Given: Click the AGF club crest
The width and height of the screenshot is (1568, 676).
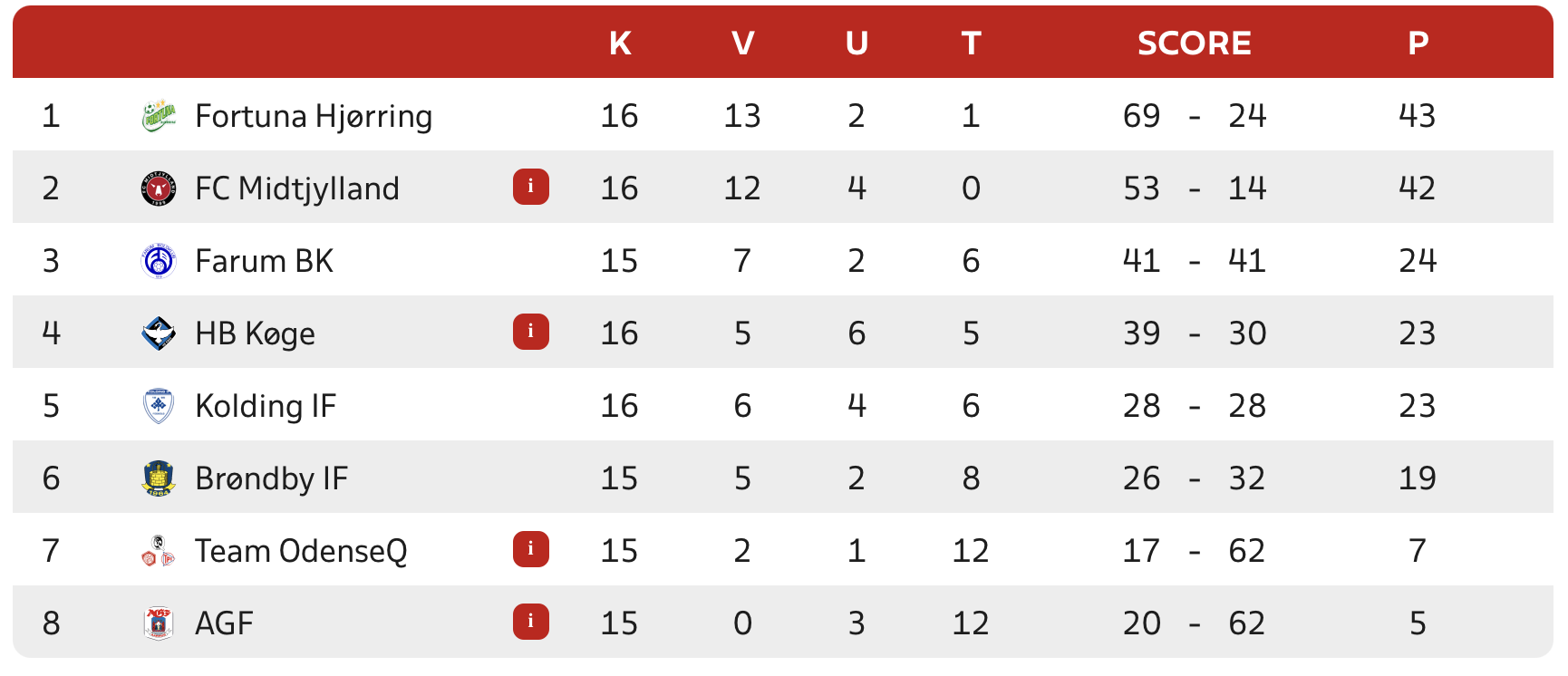Looking at the screenshot, I should point(159,623).
